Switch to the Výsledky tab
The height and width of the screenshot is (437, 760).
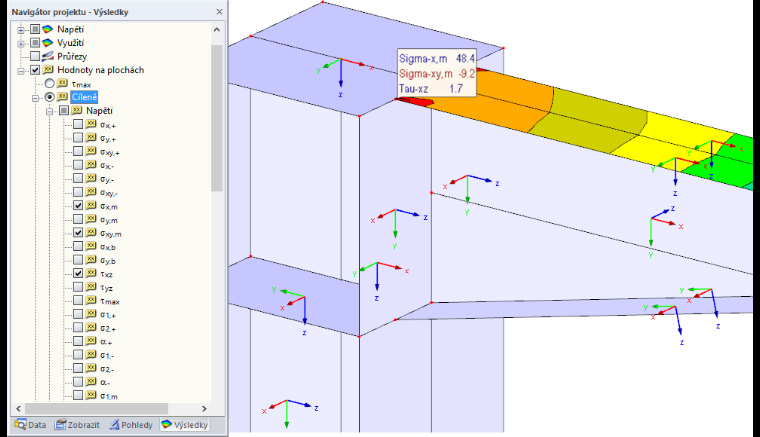[185, 425]
